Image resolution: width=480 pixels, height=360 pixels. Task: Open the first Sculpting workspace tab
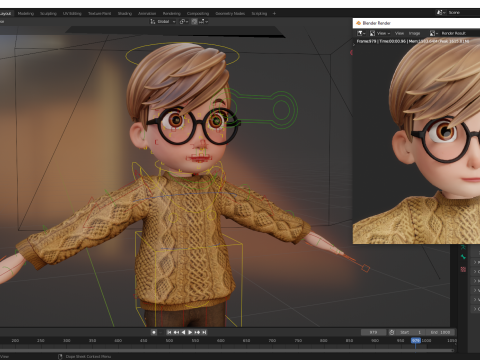pos(48,13)
